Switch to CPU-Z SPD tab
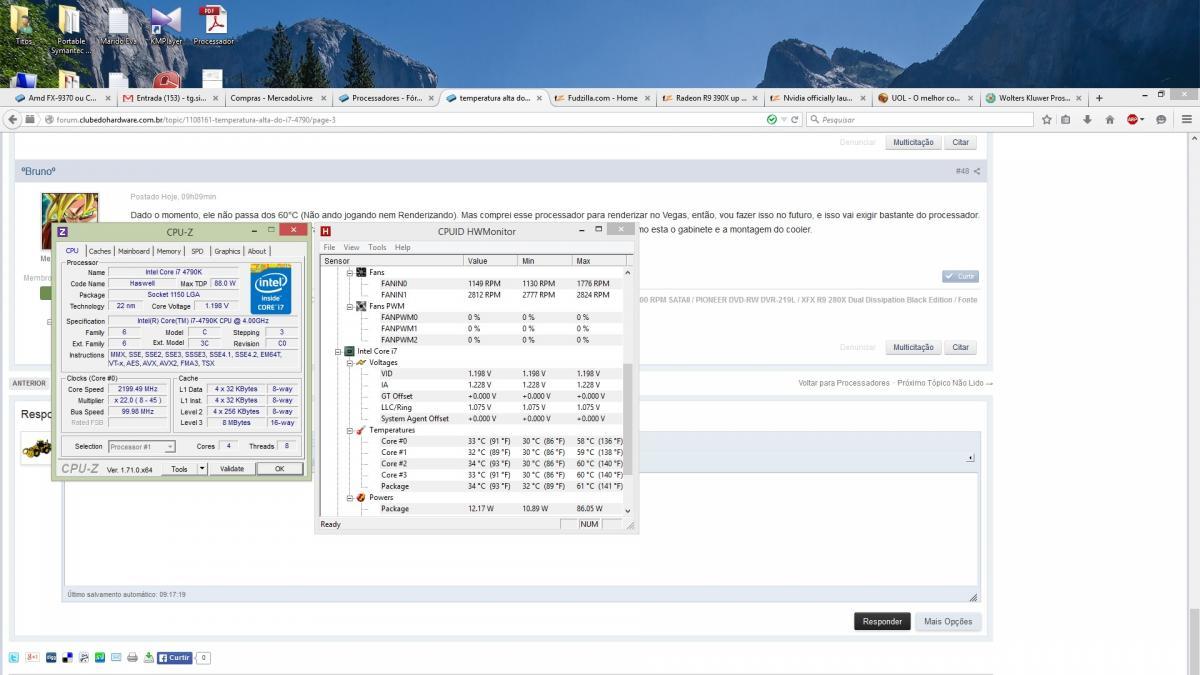Image resolution: width=1200 pixels, height=675 pixels. (x=197, y=251)
